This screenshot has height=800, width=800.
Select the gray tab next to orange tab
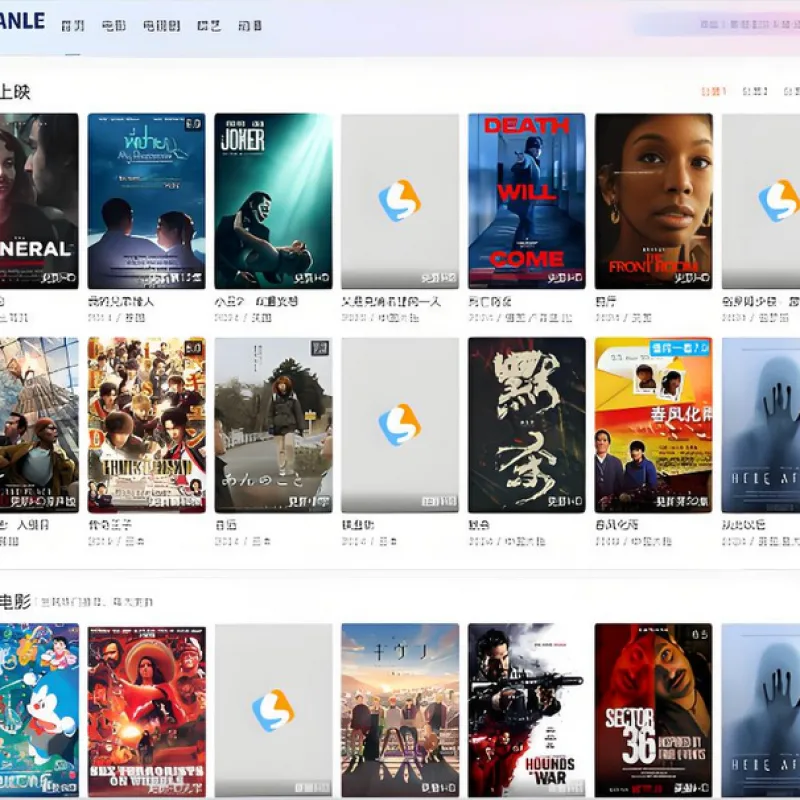[755, 91]
